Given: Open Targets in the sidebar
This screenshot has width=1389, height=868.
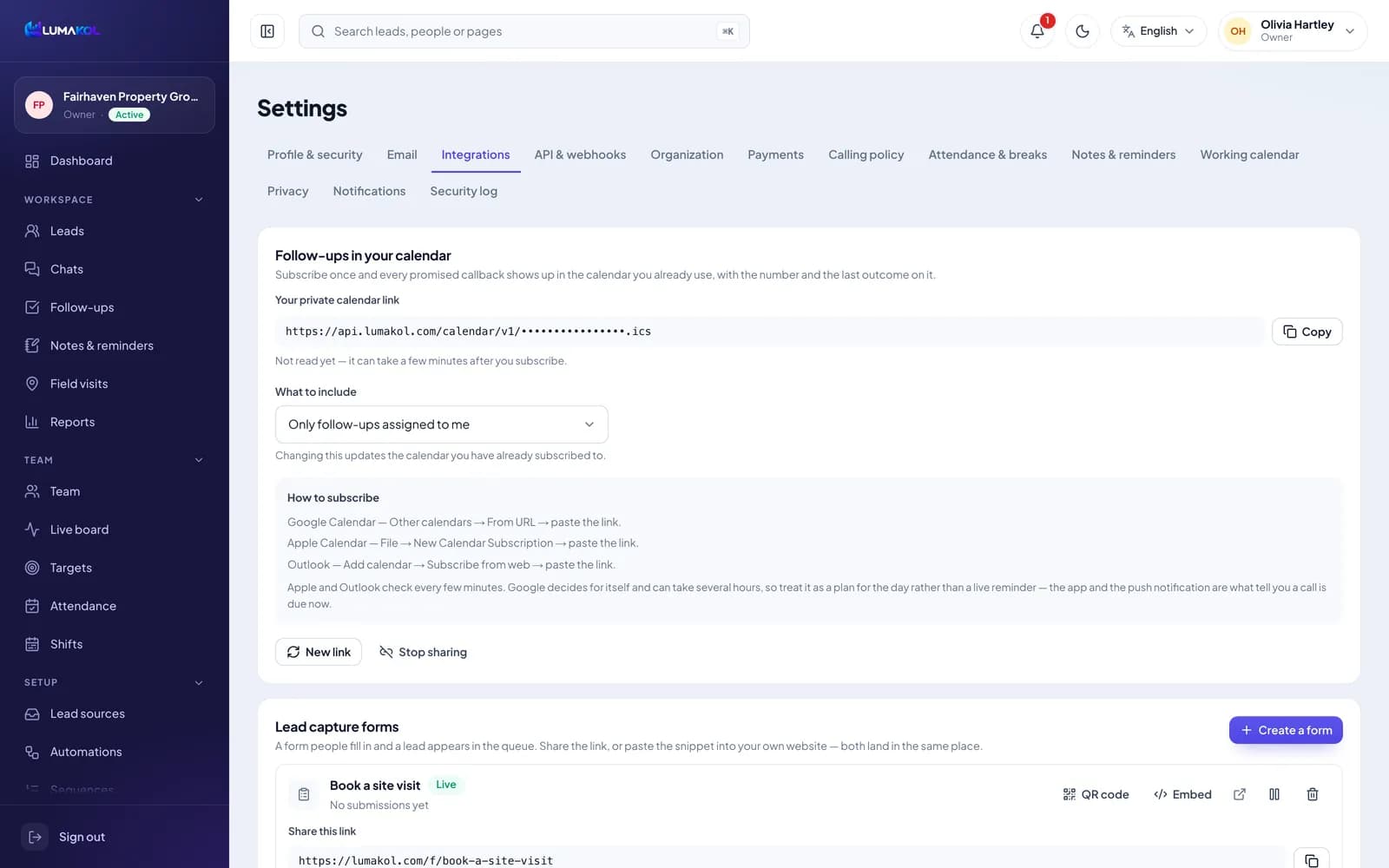Looking at the screenshot, I should point(115,568).
